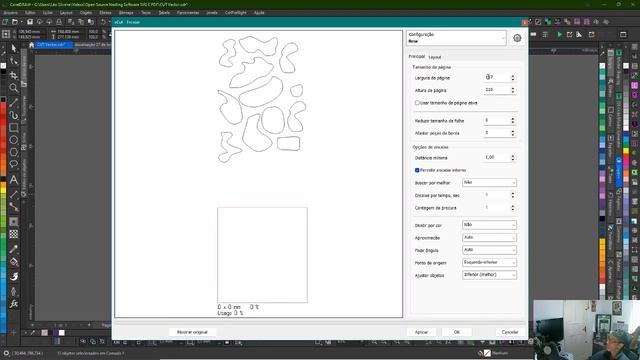This screenshot has height=360, width=640.
Task: Click the Save disk icon
Action: [29, 22]
